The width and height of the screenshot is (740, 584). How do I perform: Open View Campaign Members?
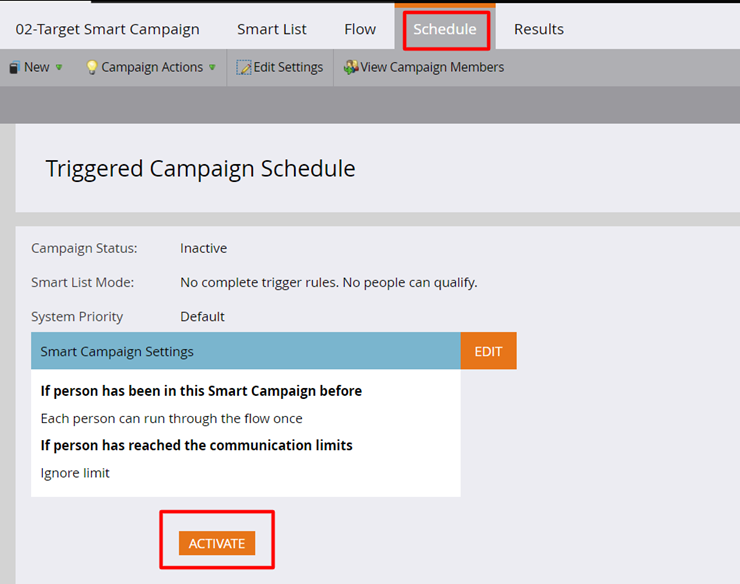pyautogui.click(x=424, y=68)
